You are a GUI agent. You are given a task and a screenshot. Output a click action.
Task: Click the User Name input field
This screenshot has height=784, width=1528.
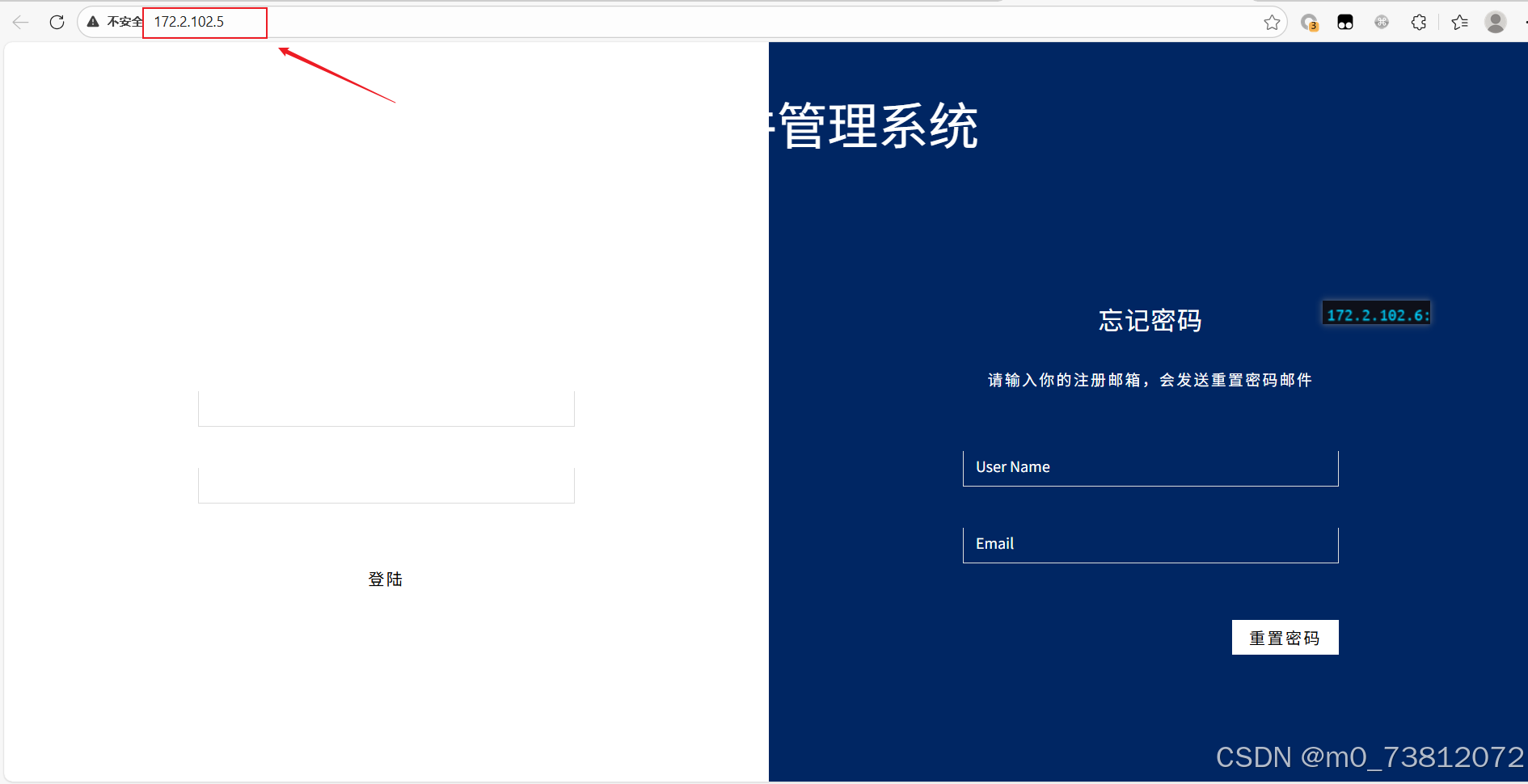(1149, 467)
